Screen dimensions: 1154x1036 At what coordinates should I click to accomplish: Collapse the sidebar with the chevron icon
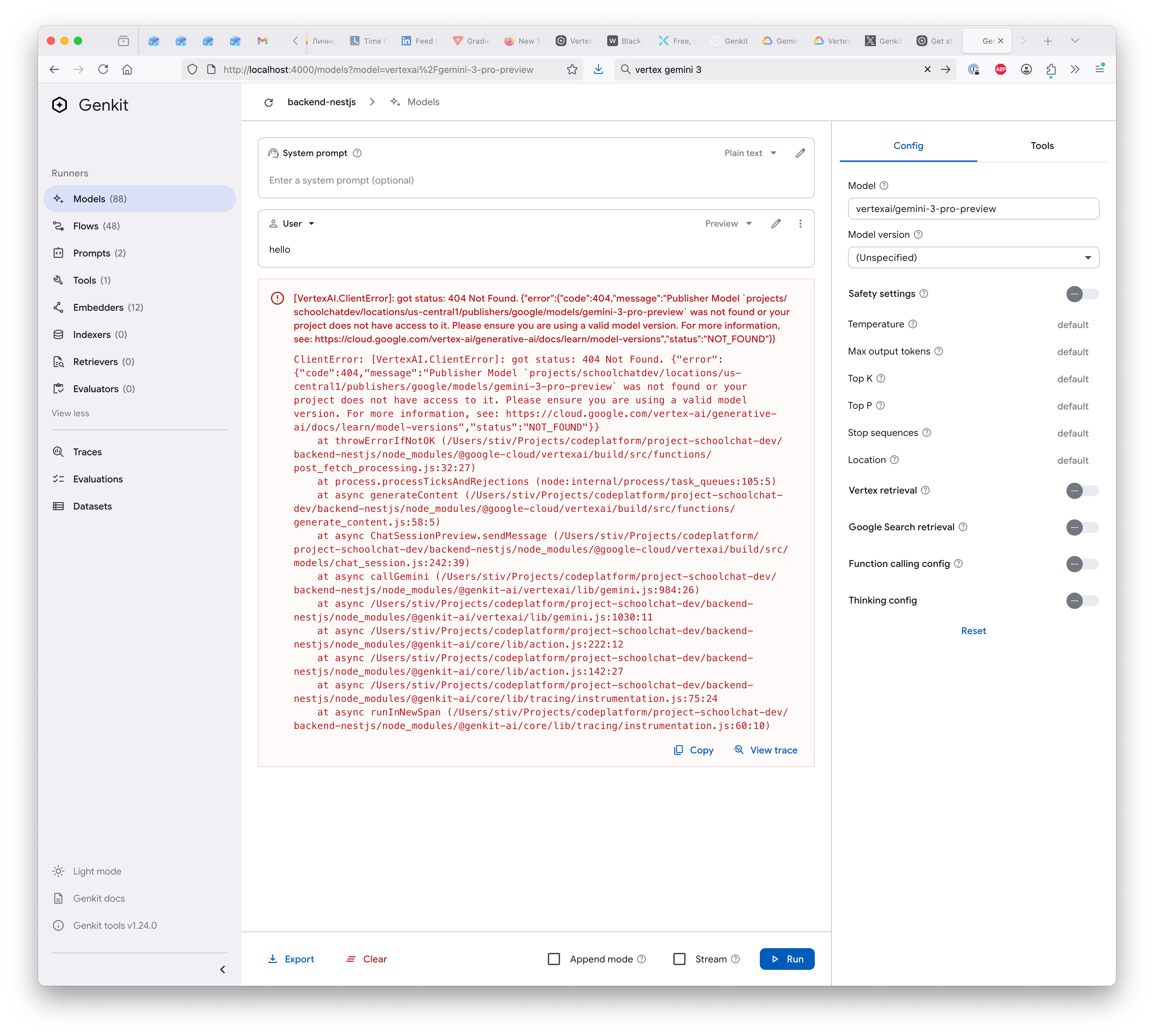point(223,970)
